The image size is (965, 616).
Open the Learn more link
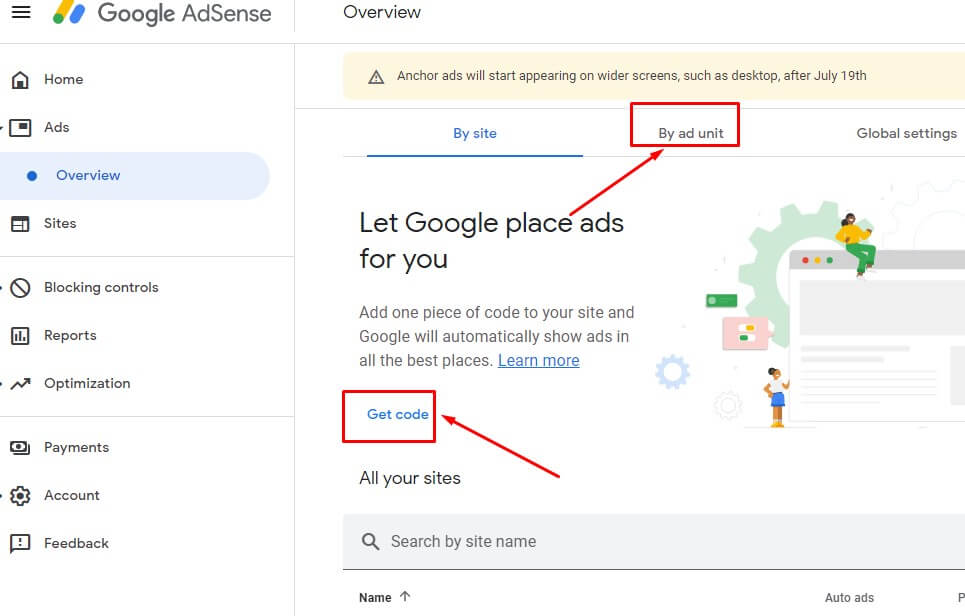[x=539, y=360]
